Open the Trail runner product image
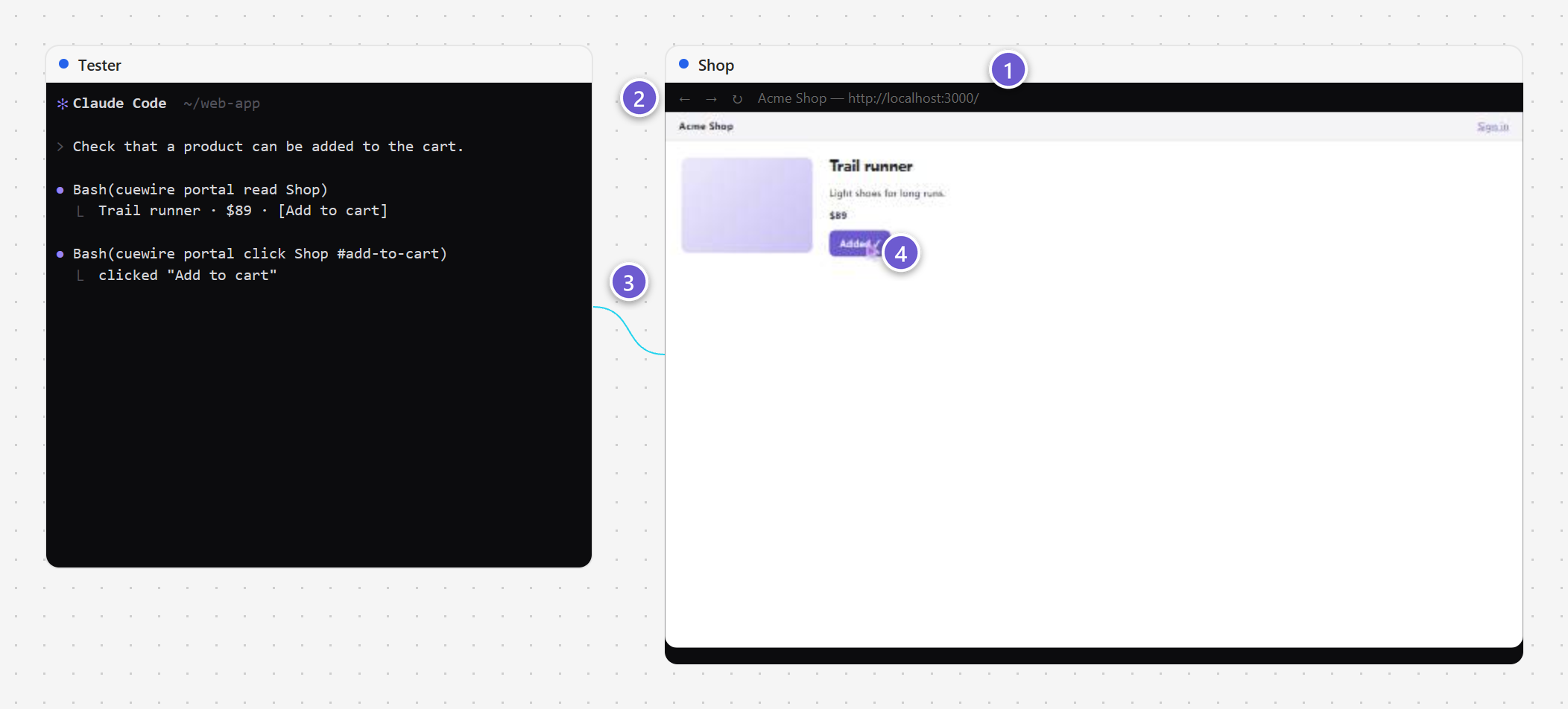 click(747, 205)
